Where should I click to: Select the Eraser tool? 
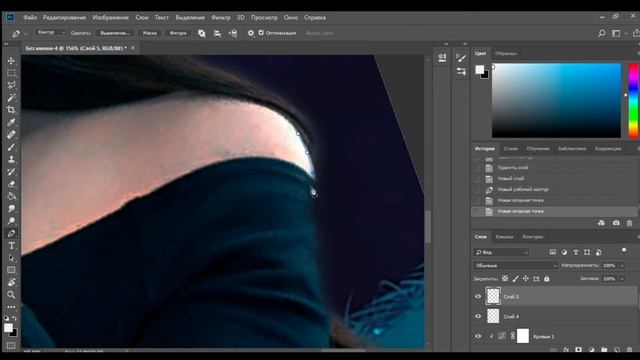click(x=11, y=184)
